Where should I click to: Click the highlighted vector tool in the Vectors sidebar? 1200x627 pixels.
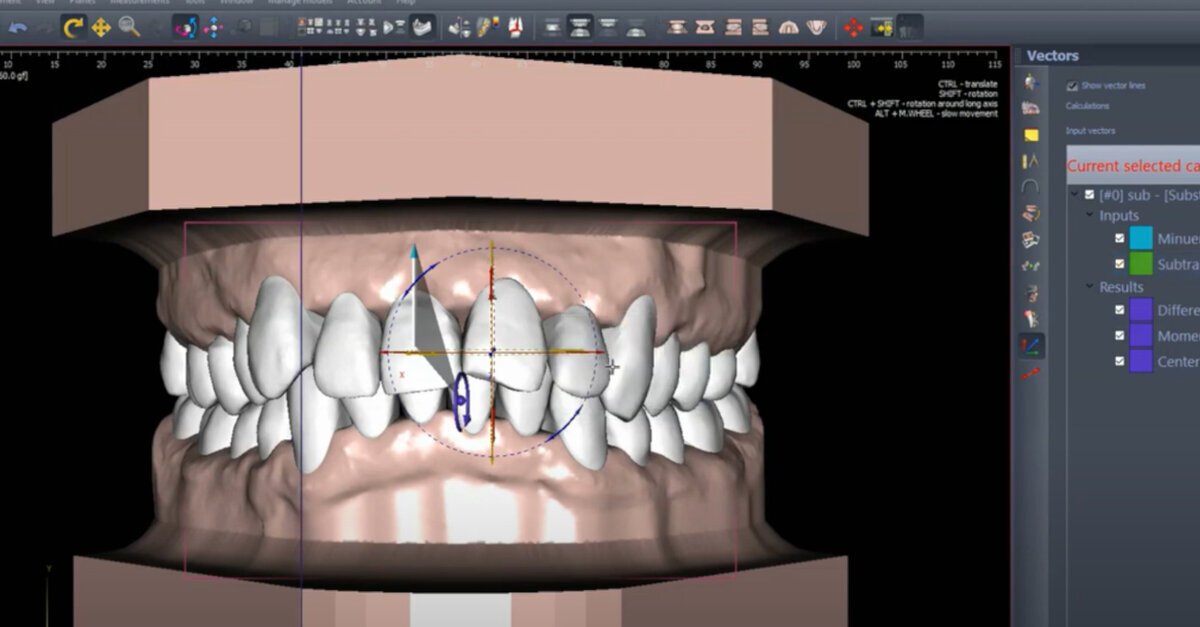pos(1030,343)
